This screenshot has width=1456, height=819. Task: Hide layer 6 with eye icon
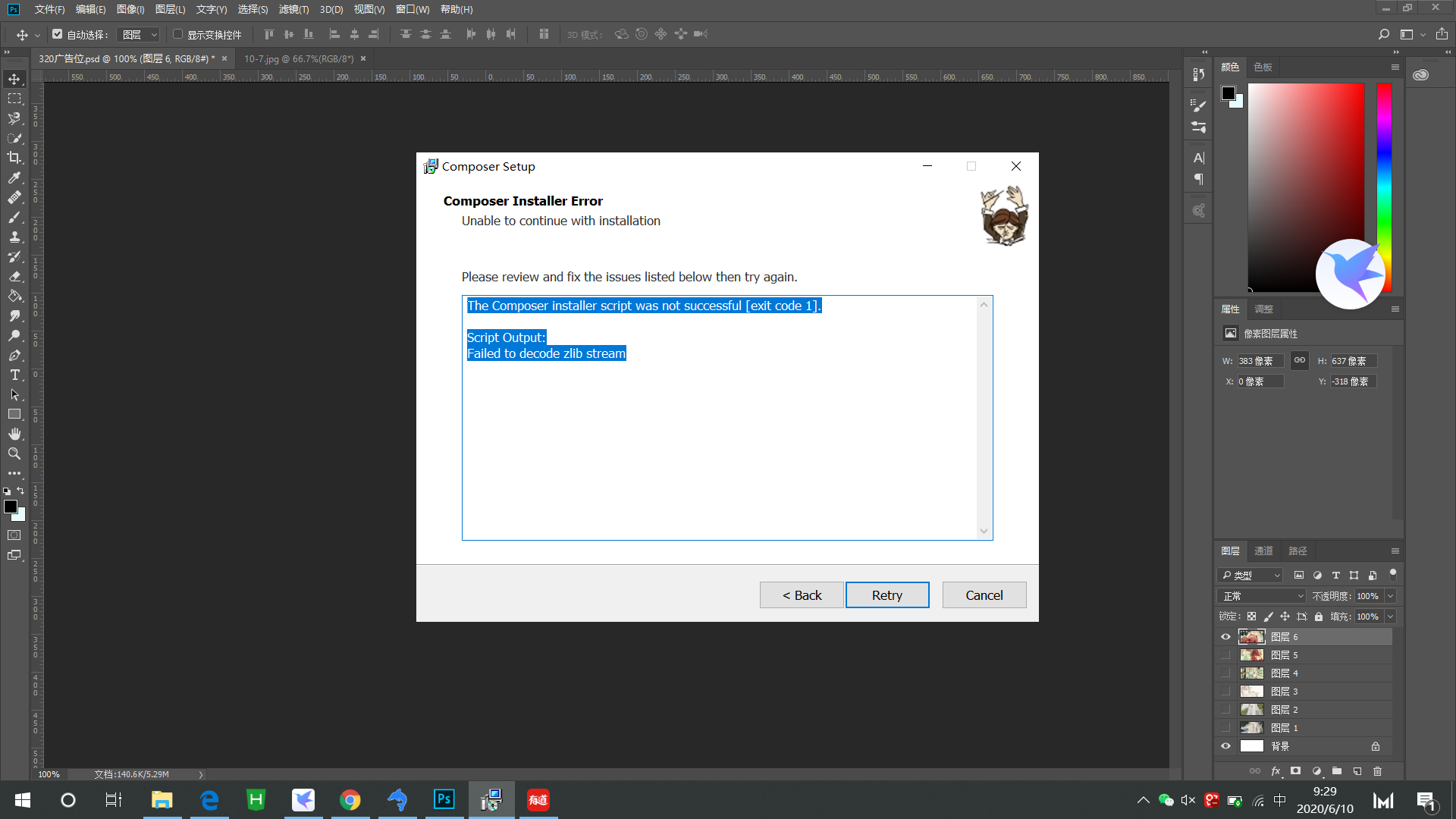point(1225,637)
